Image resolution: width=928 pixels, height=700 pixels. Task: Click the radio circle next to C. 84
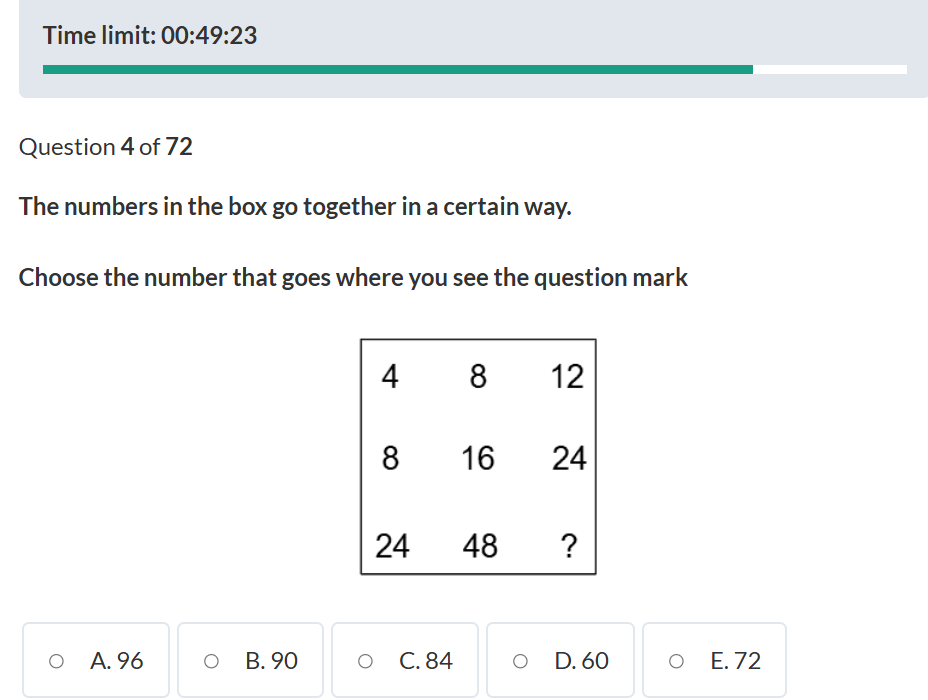pyautogui.click(x=367, y=660)
